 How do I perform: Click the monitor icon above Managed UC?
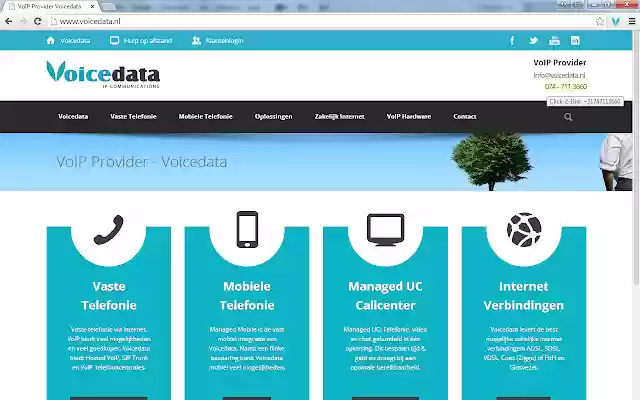[x=385, y=229]
